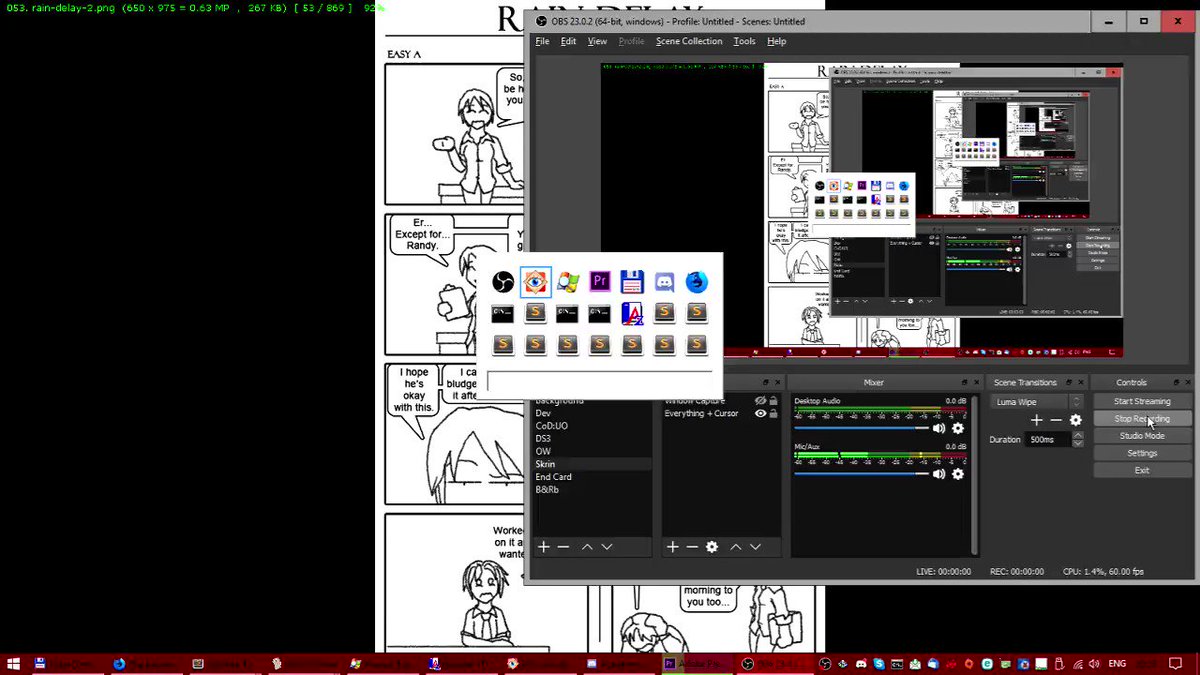Select Adobe Premiere in the window switcher
The image size is (1200, 675).
[x=600, y=282]
